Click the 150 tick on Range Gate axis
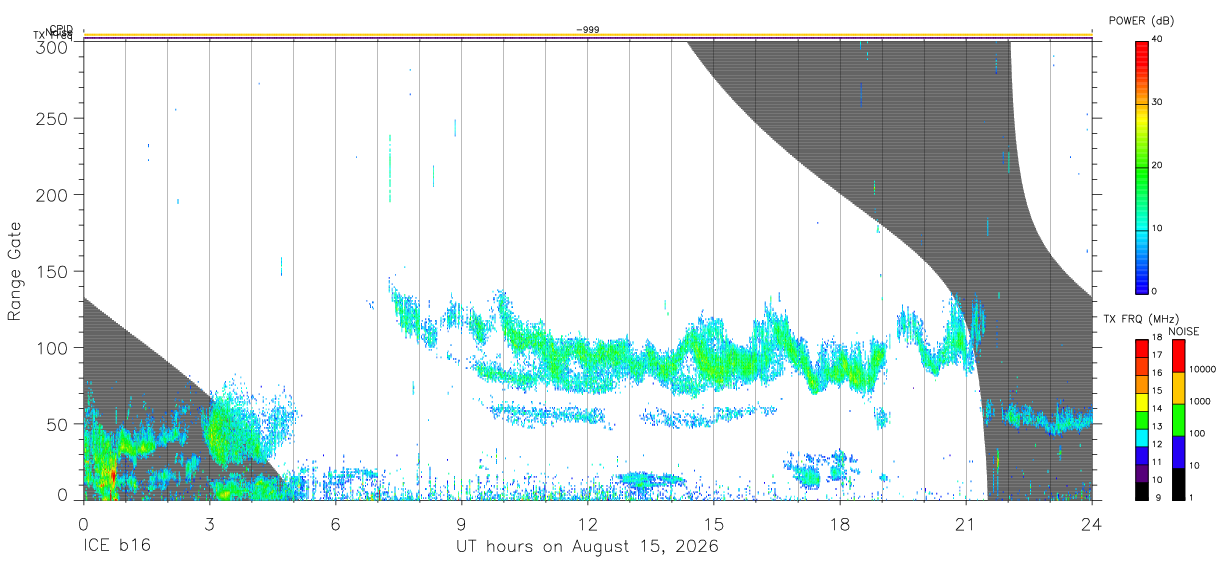 [51, 271]
